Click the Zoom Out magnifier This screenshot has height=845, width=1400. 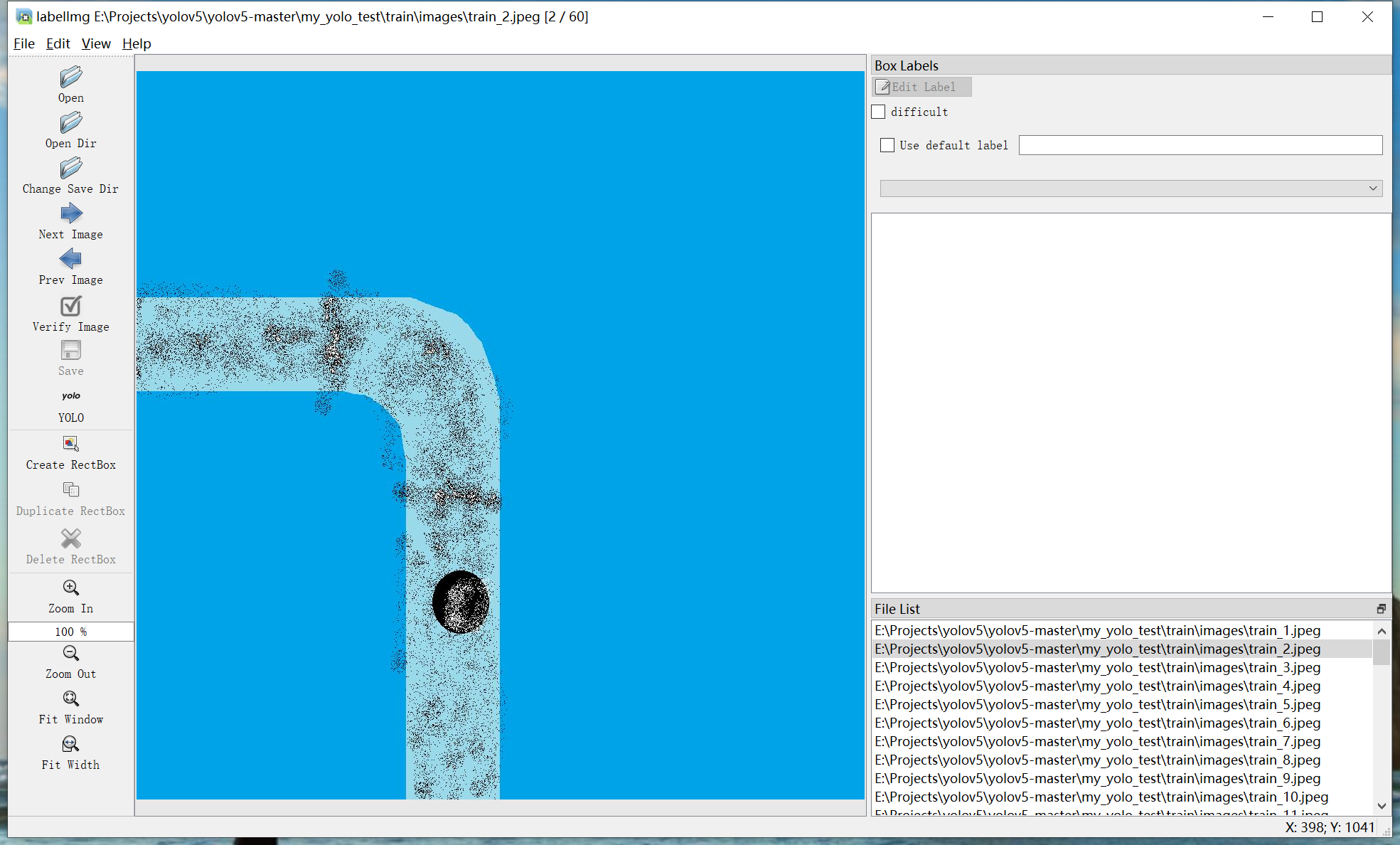[71, 653]
